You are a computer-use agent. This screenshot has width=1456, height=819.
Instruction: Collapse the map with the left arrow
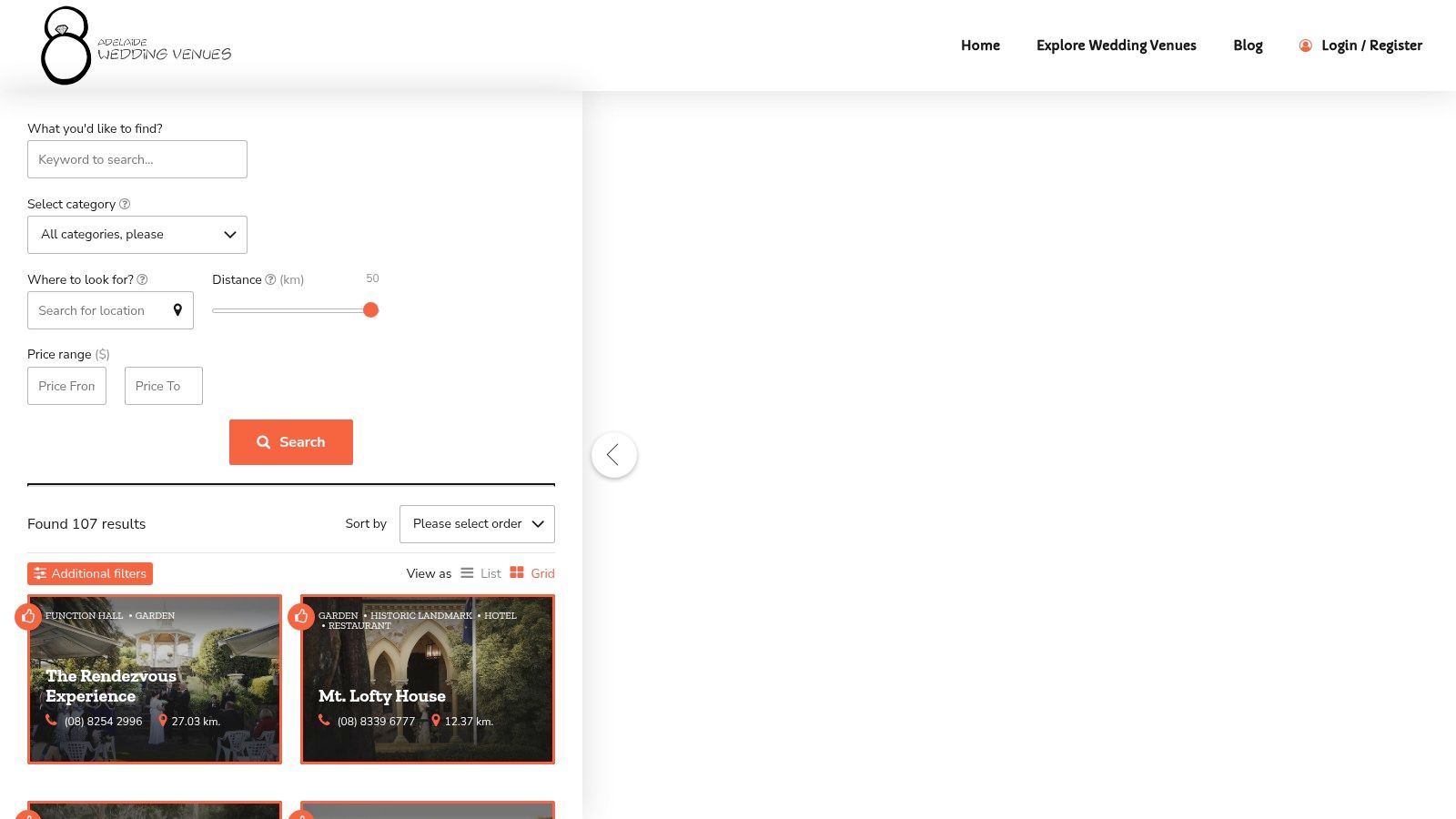point(614,455)
